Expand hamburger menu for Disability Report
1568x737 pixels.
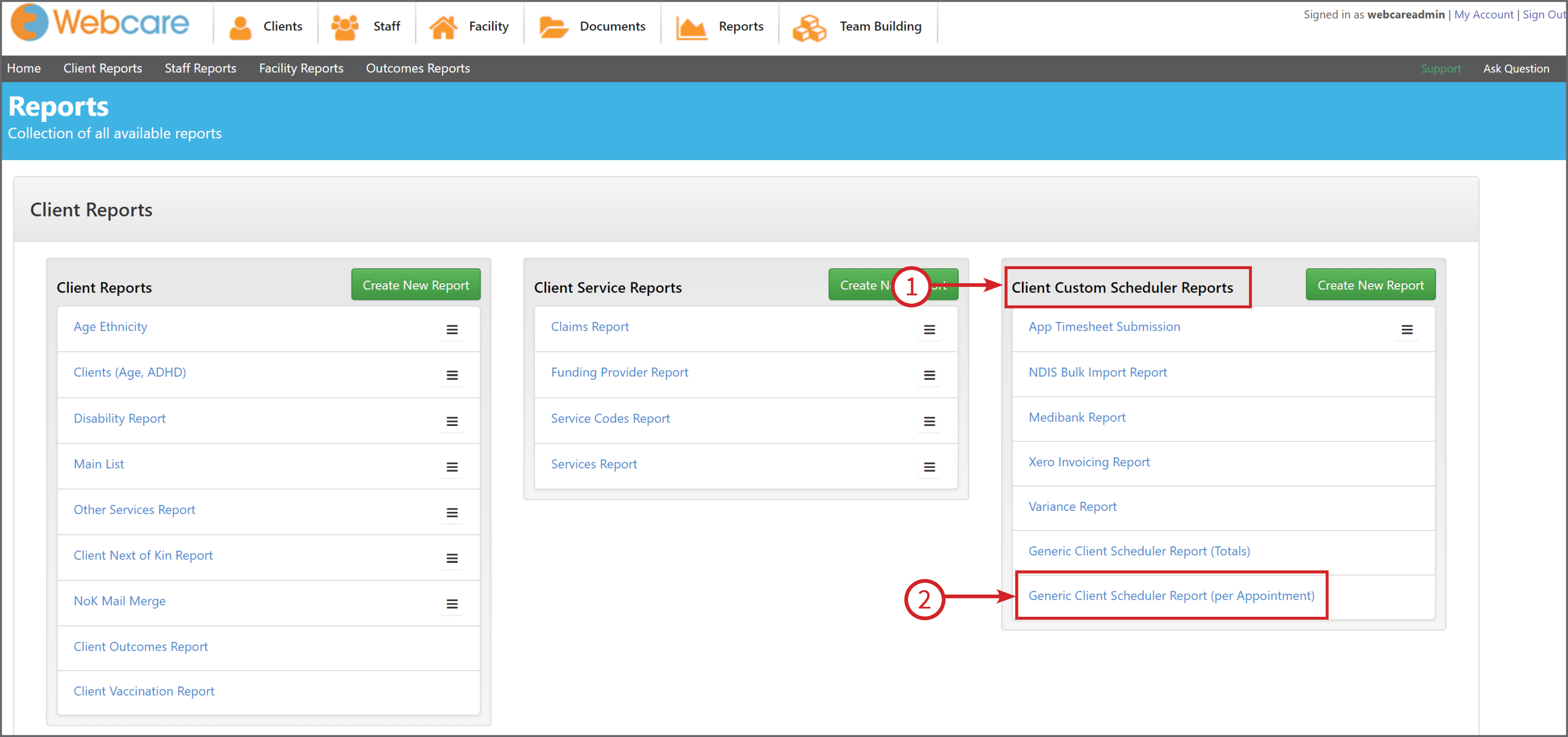pos(451,421)
